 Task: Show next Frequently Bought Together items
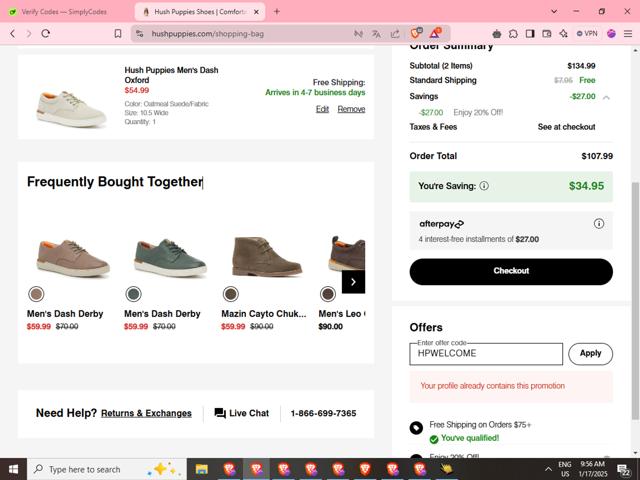coord(353,282)
